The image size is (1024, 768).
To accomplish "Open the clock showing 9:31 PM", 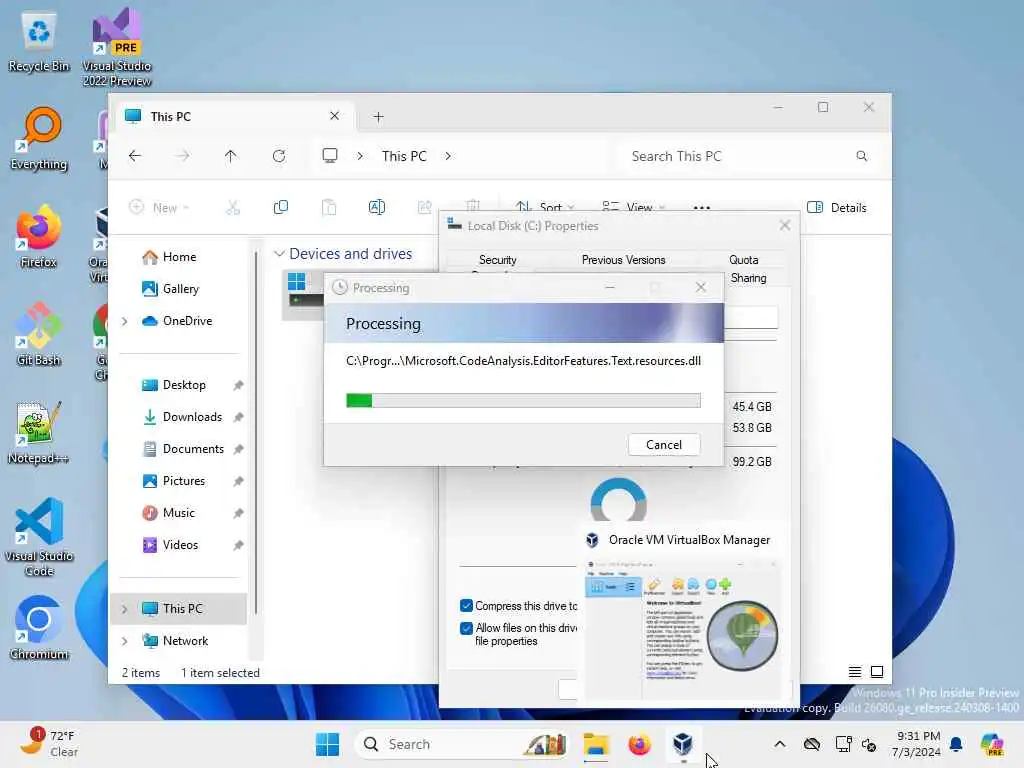I will point(917,744).
